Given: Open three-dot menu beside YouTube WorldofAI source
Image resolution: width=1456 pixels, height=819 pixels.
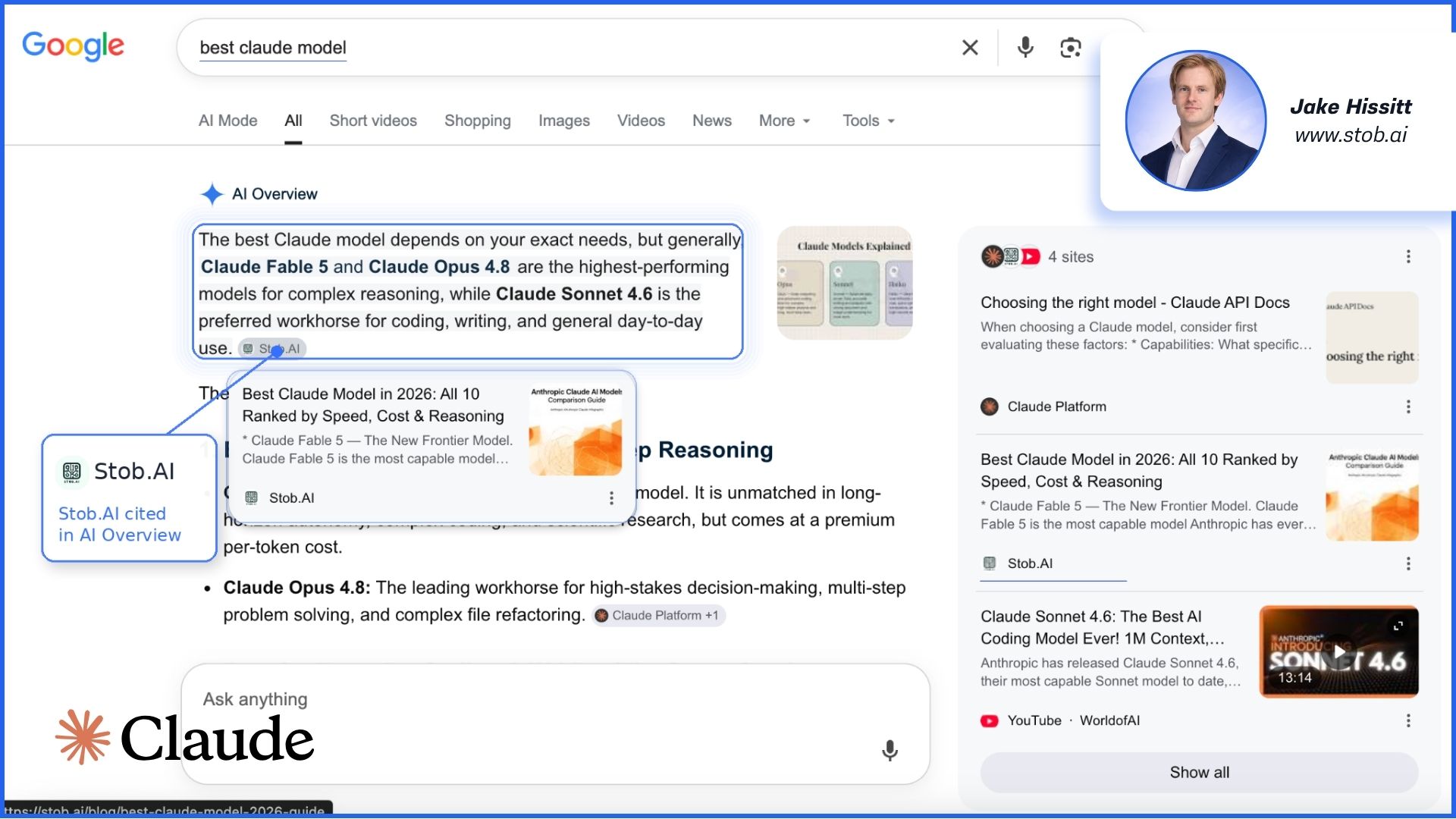Looking at the screenshot, I should coord(1408,720).
